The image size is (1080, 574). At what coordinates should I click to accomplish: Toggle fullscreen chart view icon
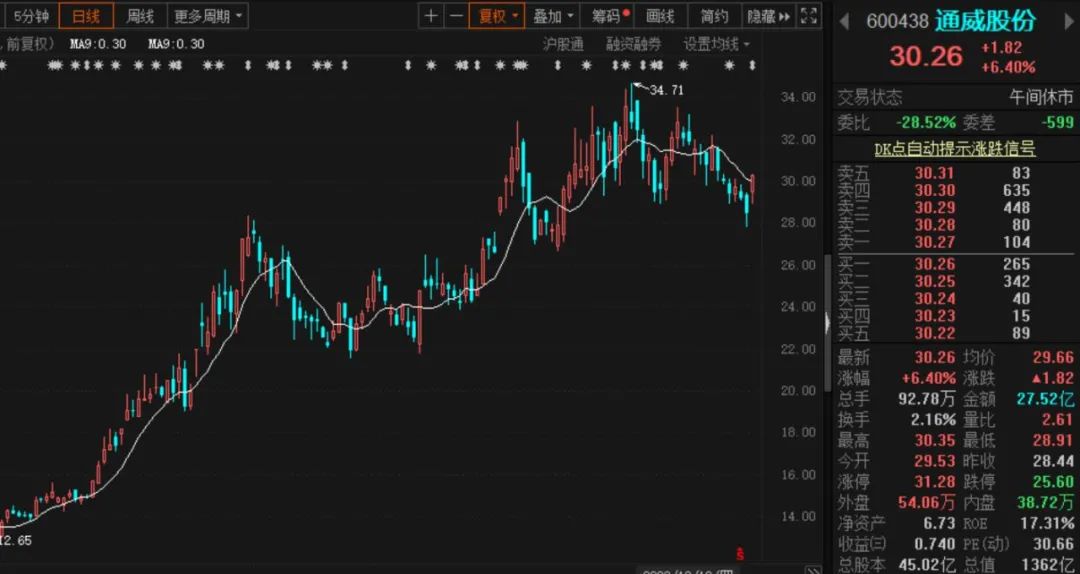tap(809, 16)
